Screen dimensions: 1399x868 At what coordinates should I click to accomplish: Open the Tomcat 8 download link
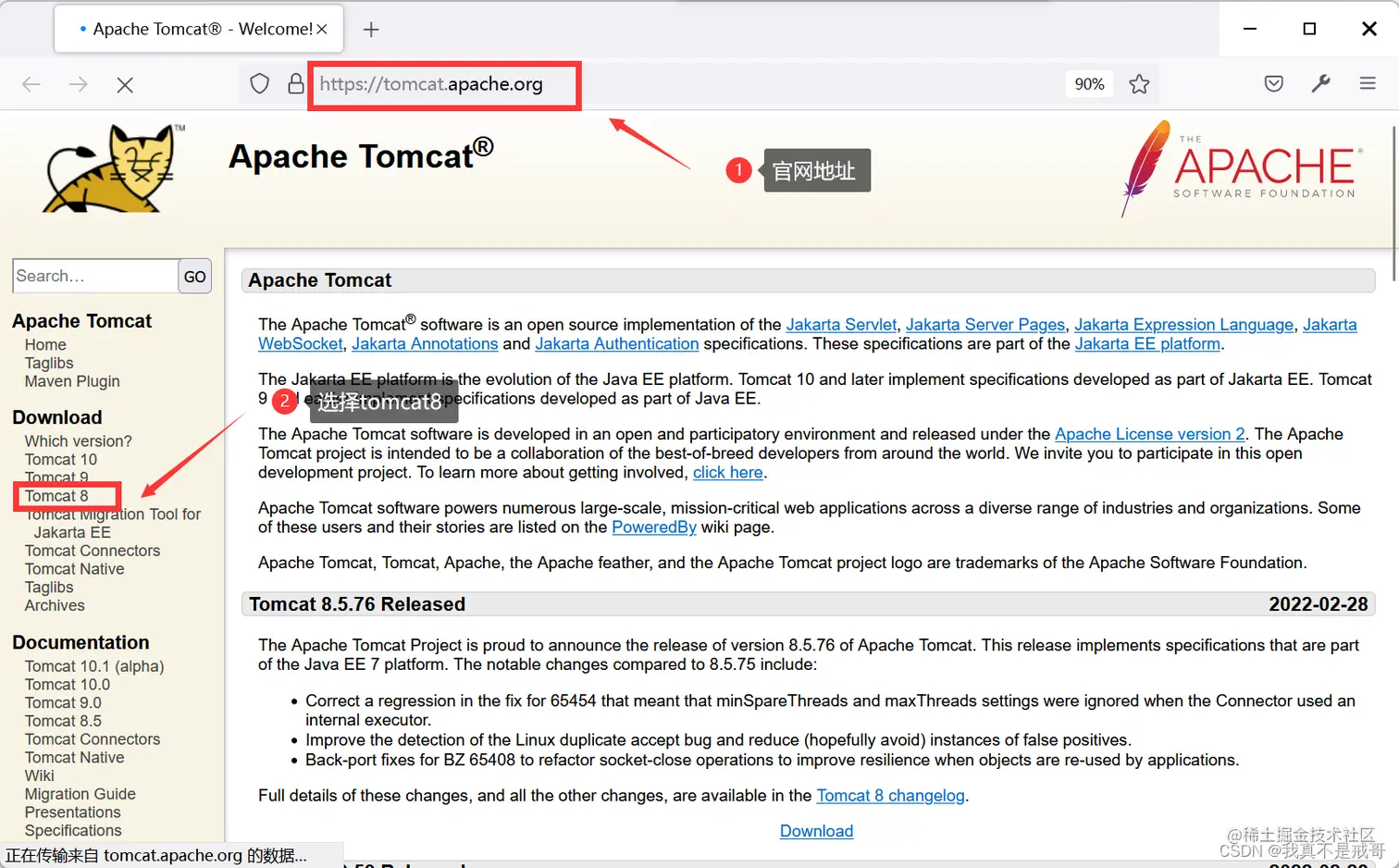[56, 496]
